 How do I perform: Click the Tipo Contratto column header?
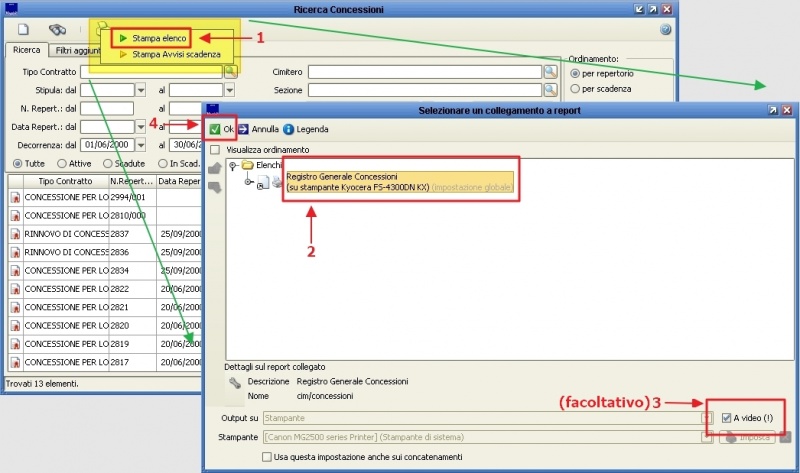tap(66, 181)
